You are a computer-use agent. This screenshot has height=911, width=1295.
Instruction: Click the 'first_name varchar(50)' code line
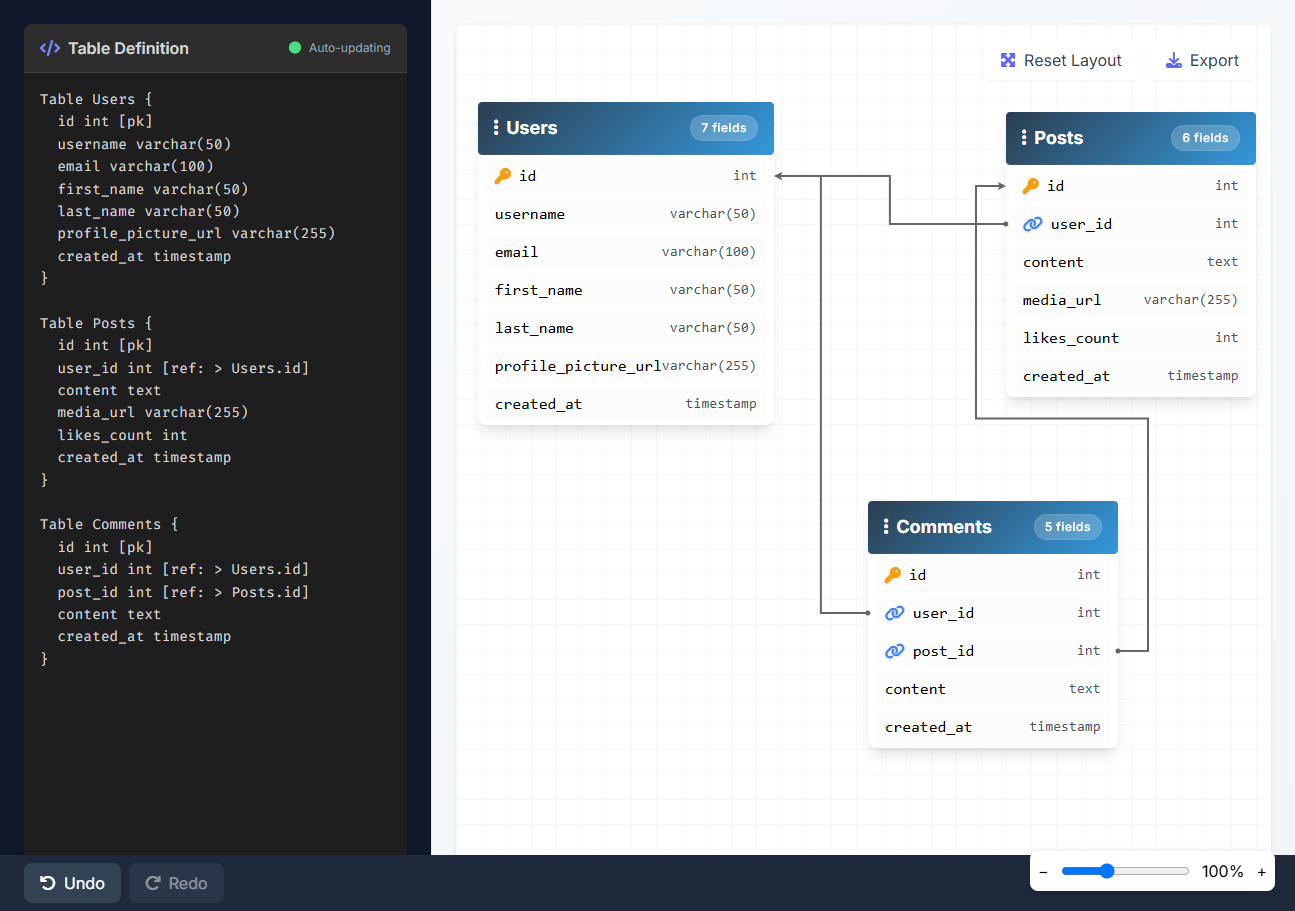coord(153,189)
